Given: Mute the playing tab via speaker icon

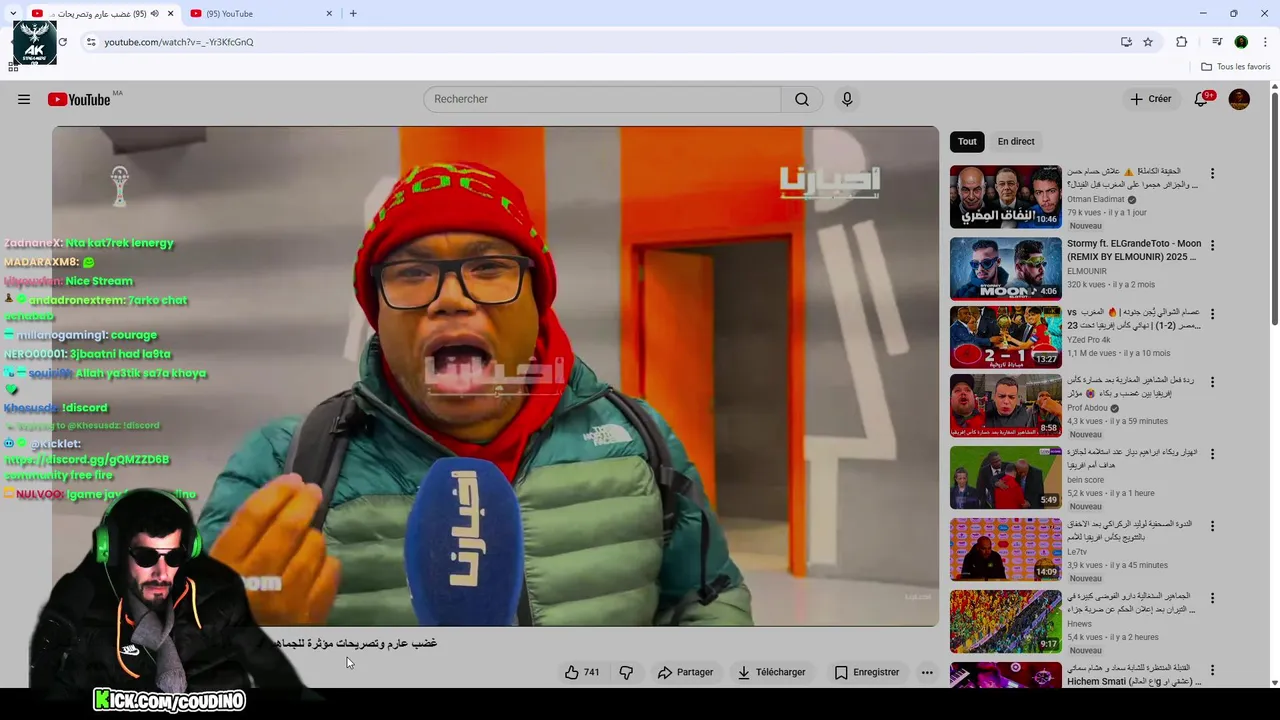Looking at the screenshot, I should tap(154, 14).
